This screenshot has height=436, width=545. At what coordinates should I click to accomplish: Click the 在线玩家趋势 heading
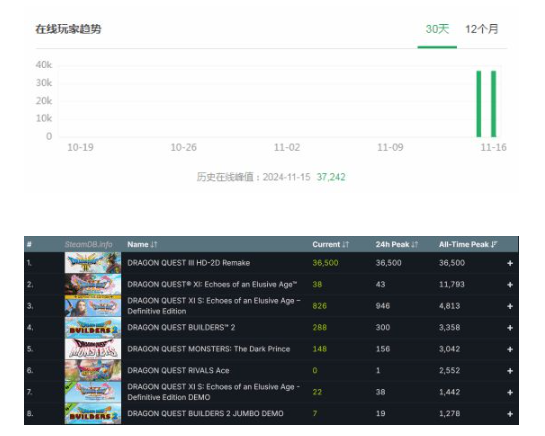[68, 29]
